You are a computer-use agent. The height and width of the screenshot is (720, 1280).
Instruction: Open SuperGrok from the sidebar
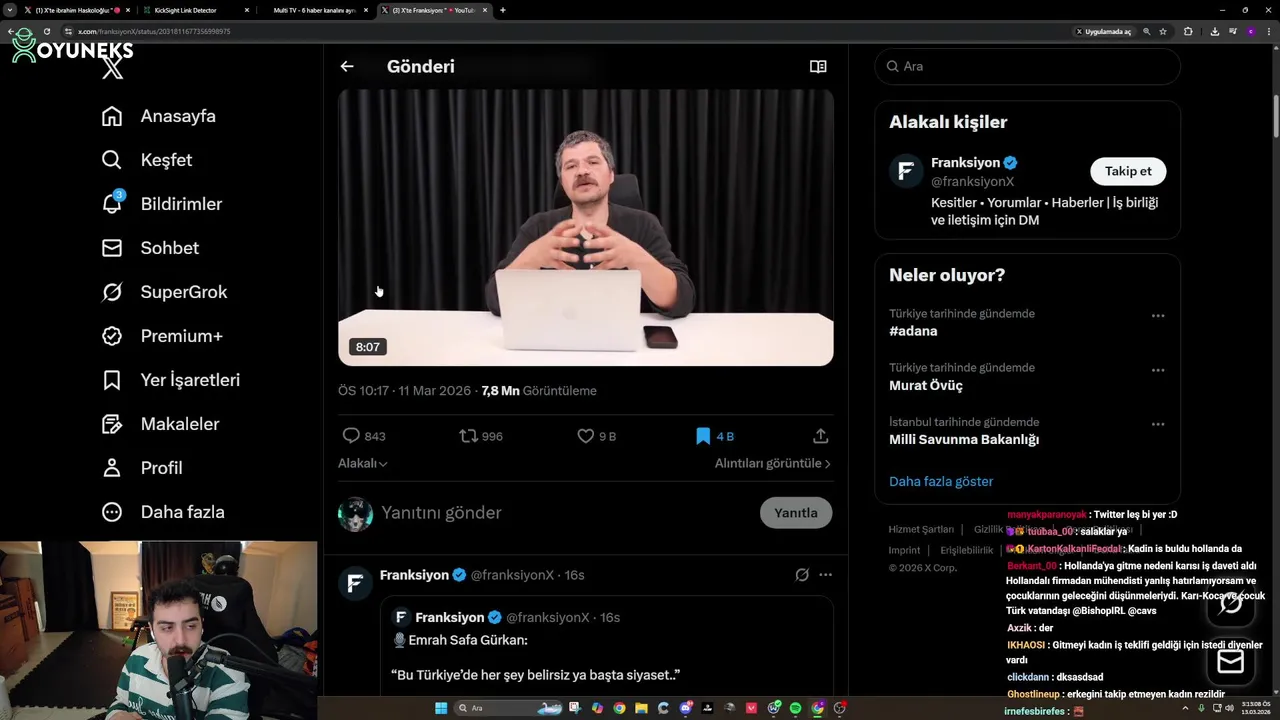coord(164,292)
